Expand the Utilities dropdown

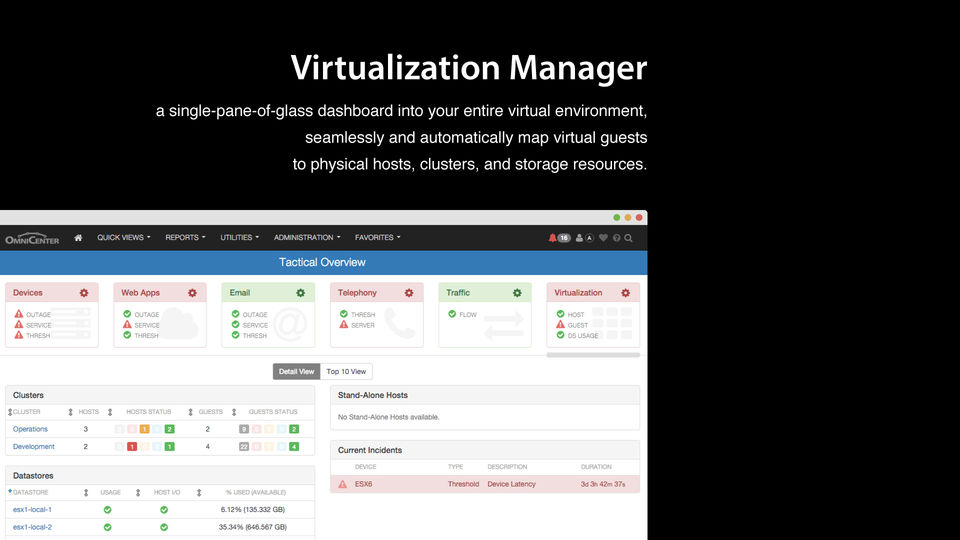240,238
